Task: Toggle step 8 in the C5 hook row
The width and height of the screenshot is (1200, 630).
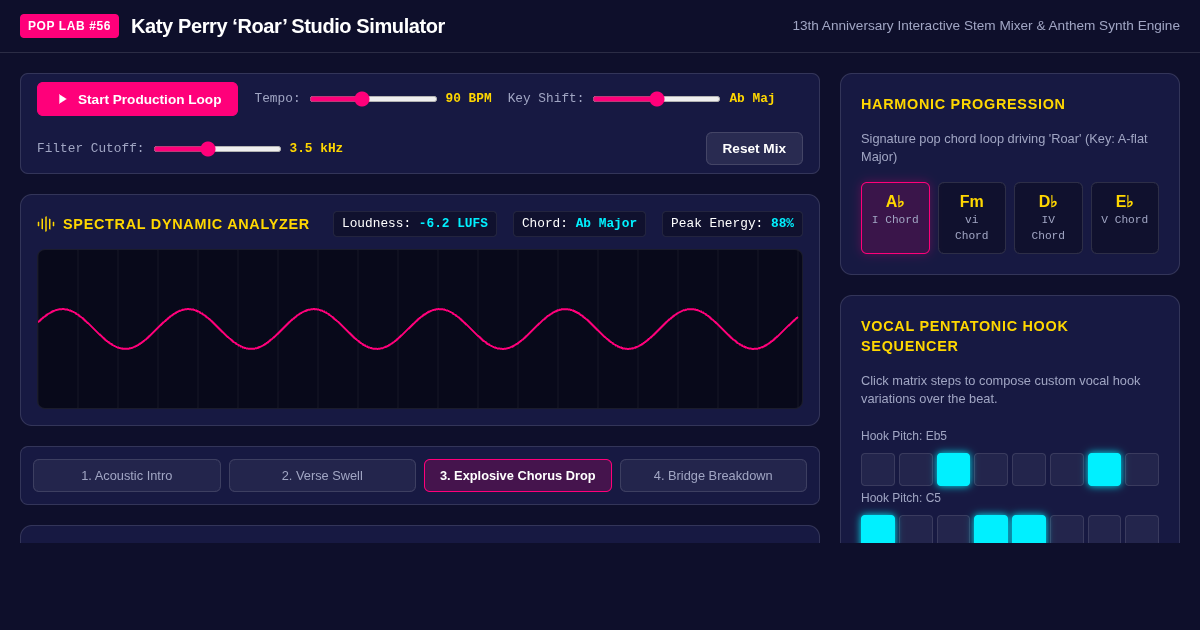Action: click(x=1142, y=529)
